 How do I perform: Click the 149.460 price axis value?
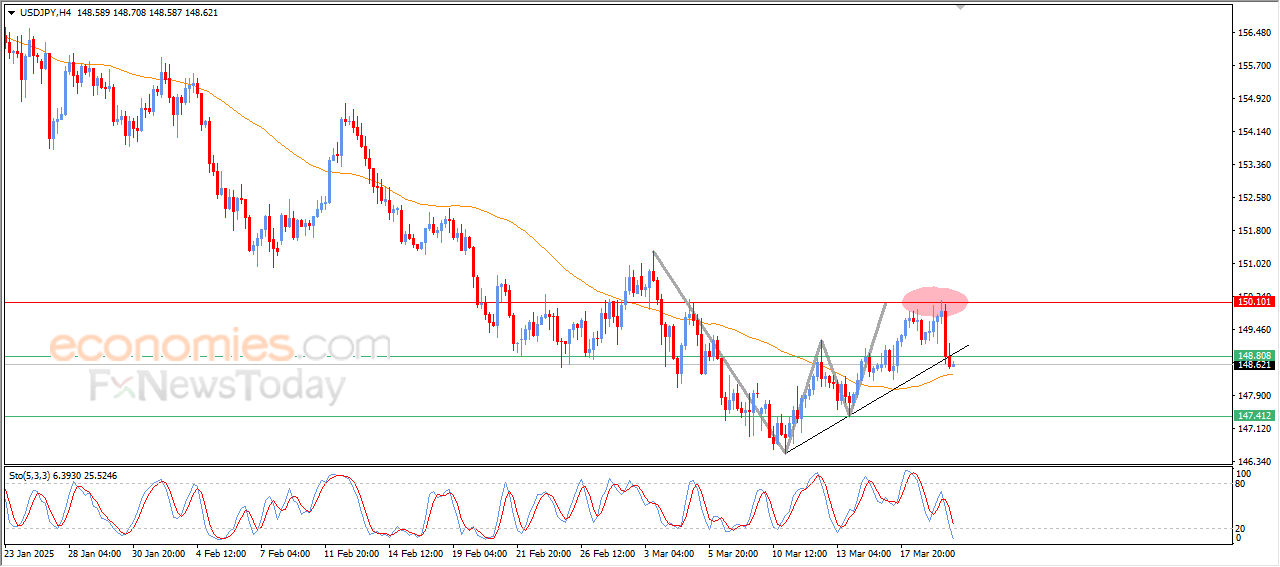tap(1254, 330)
